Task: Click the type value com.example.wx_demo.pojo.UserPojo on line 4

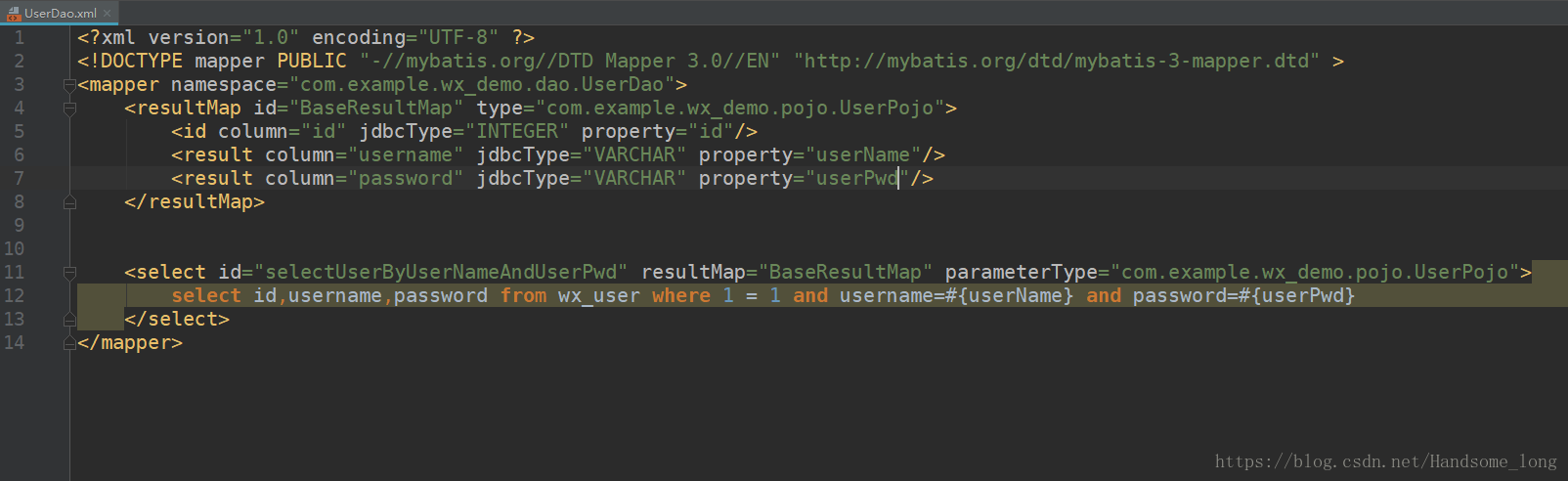Action: [740, 108]
